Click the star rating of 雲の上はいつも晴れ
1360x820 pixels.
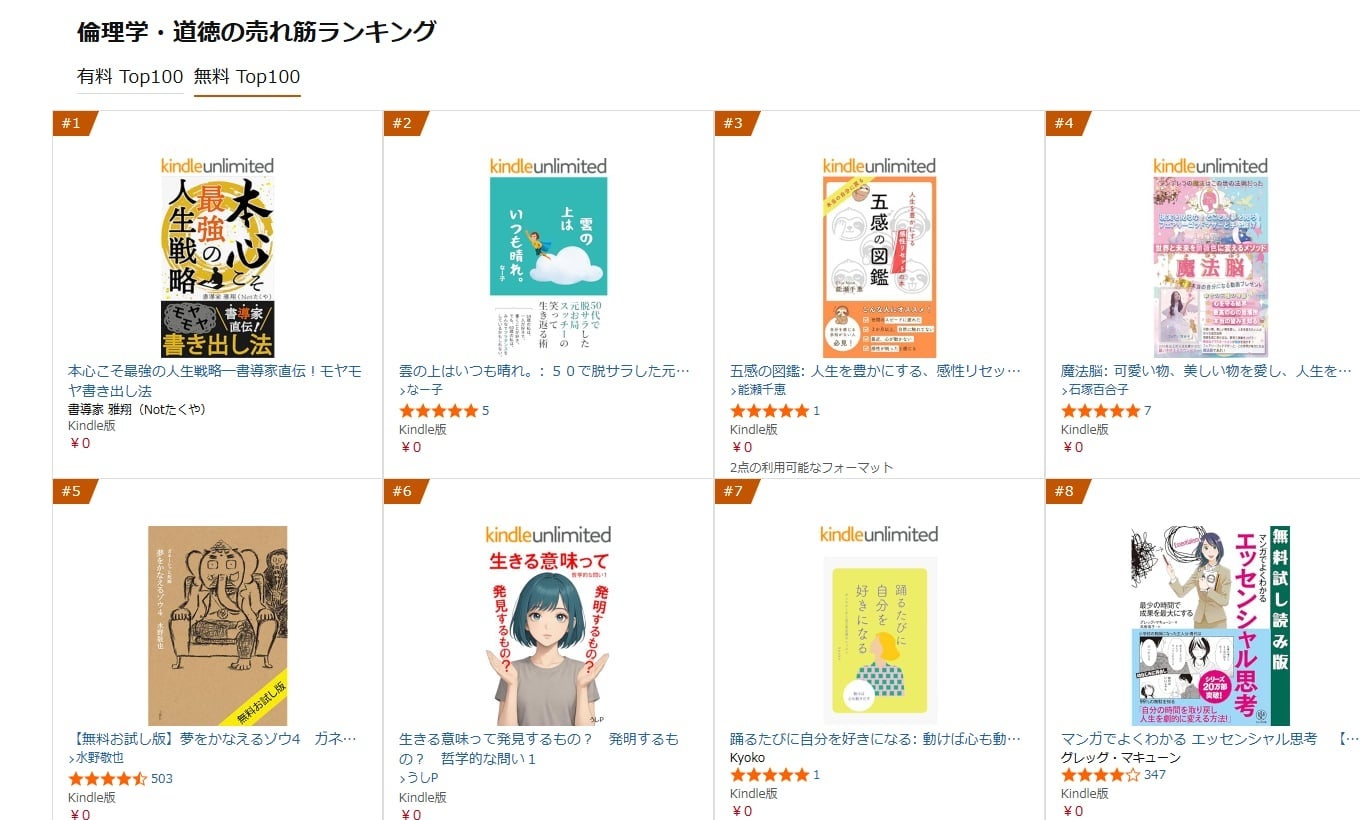(438, 411)
